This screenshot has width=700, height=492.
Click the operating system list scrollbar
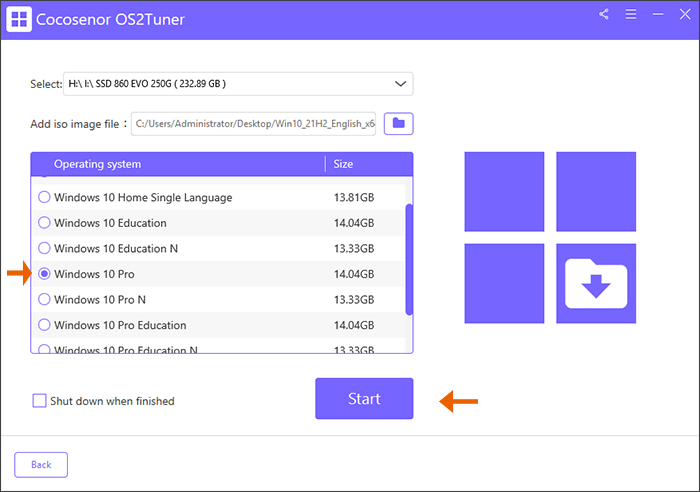(409, 259)
